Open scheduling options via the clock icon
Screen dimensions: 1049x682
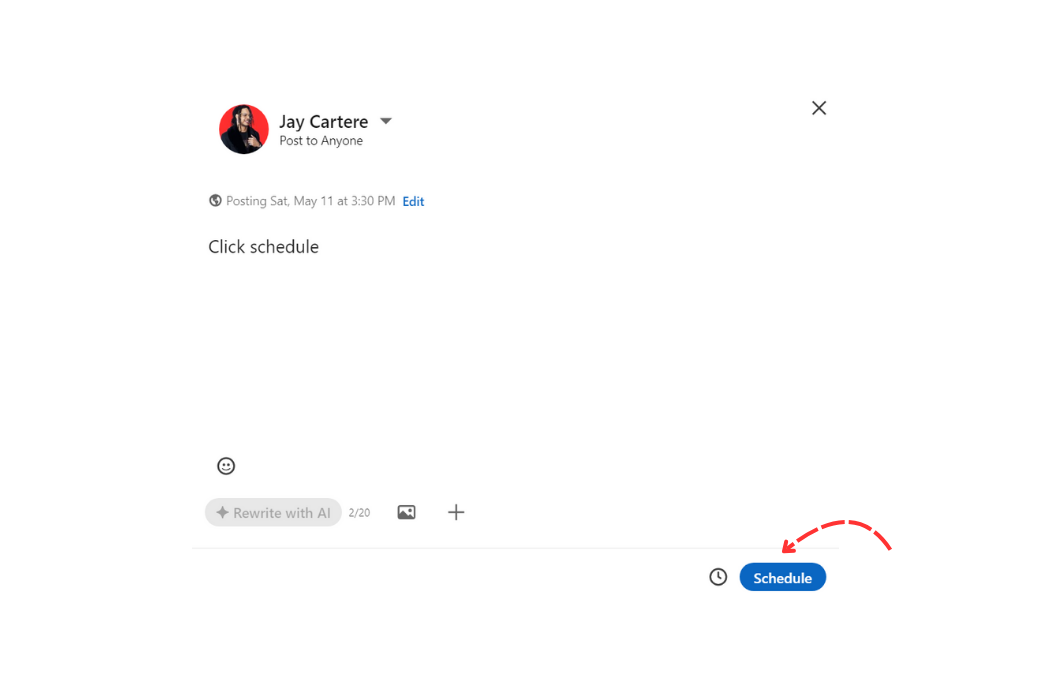click(718, 577)
